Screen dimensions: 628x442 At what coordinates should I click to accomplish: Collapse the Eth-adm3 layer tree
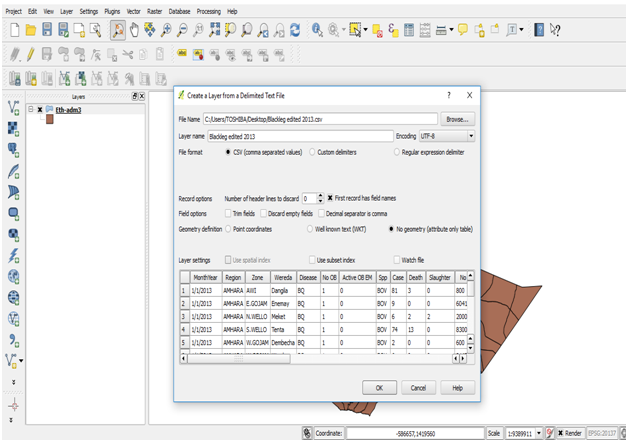(x=31, y=109)
